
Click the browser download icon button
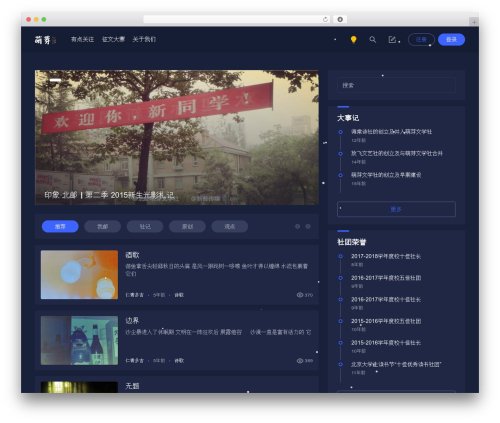[340, 19]
